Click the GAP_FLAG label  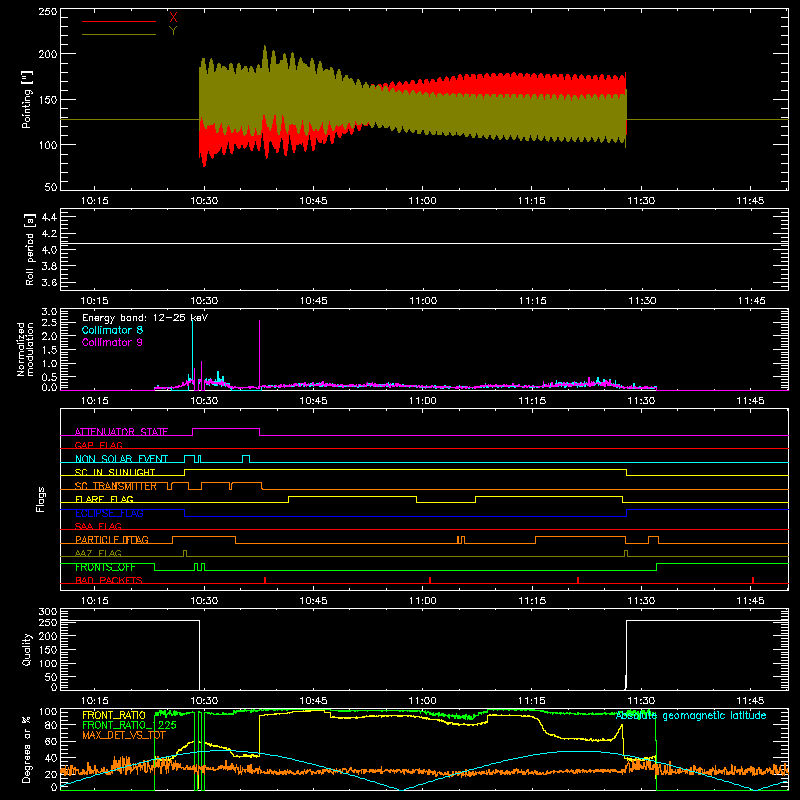[98, 445]
